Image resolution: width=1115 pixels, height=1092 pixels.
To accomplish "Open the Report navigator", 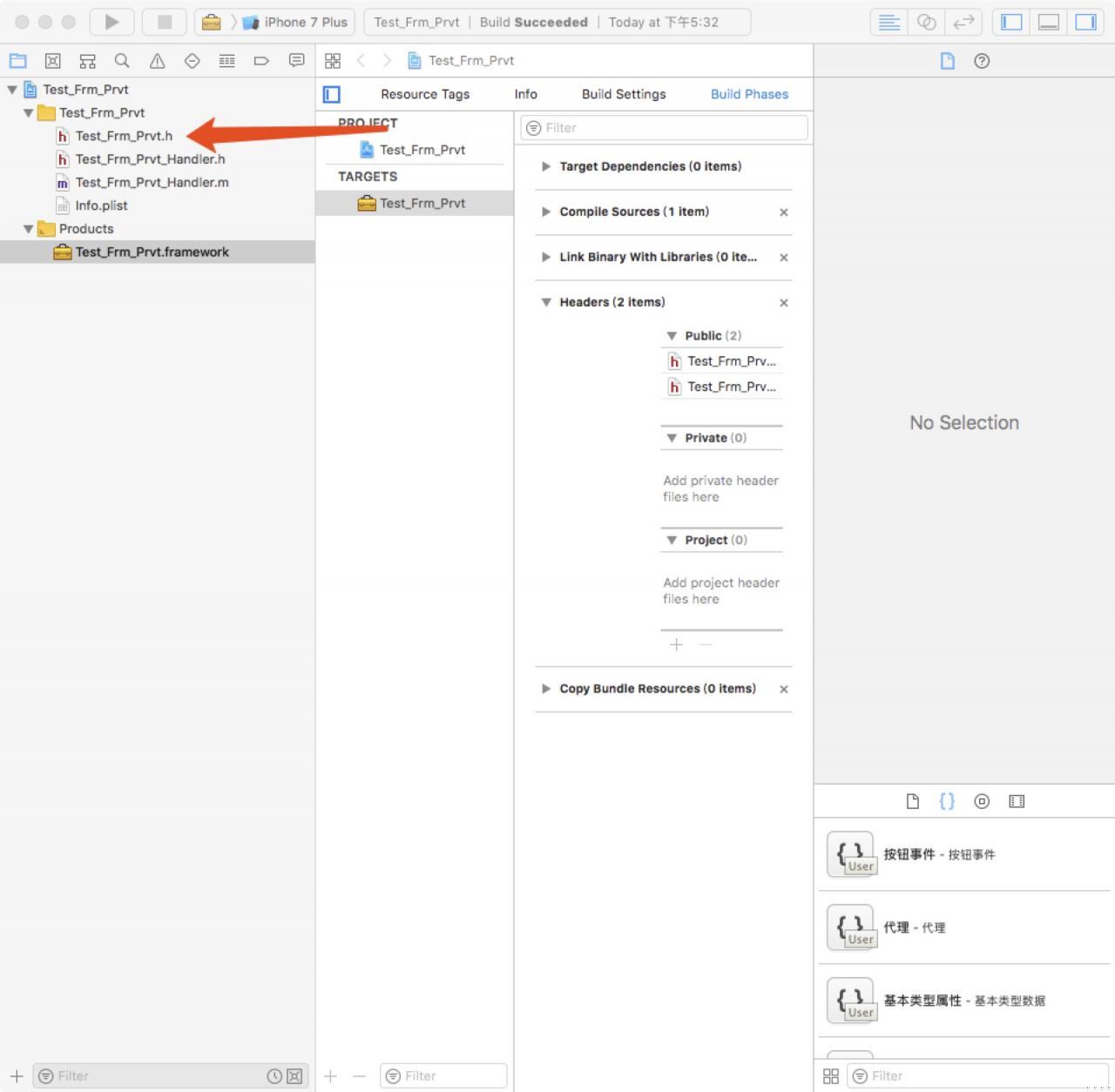I will click(297, 61).
